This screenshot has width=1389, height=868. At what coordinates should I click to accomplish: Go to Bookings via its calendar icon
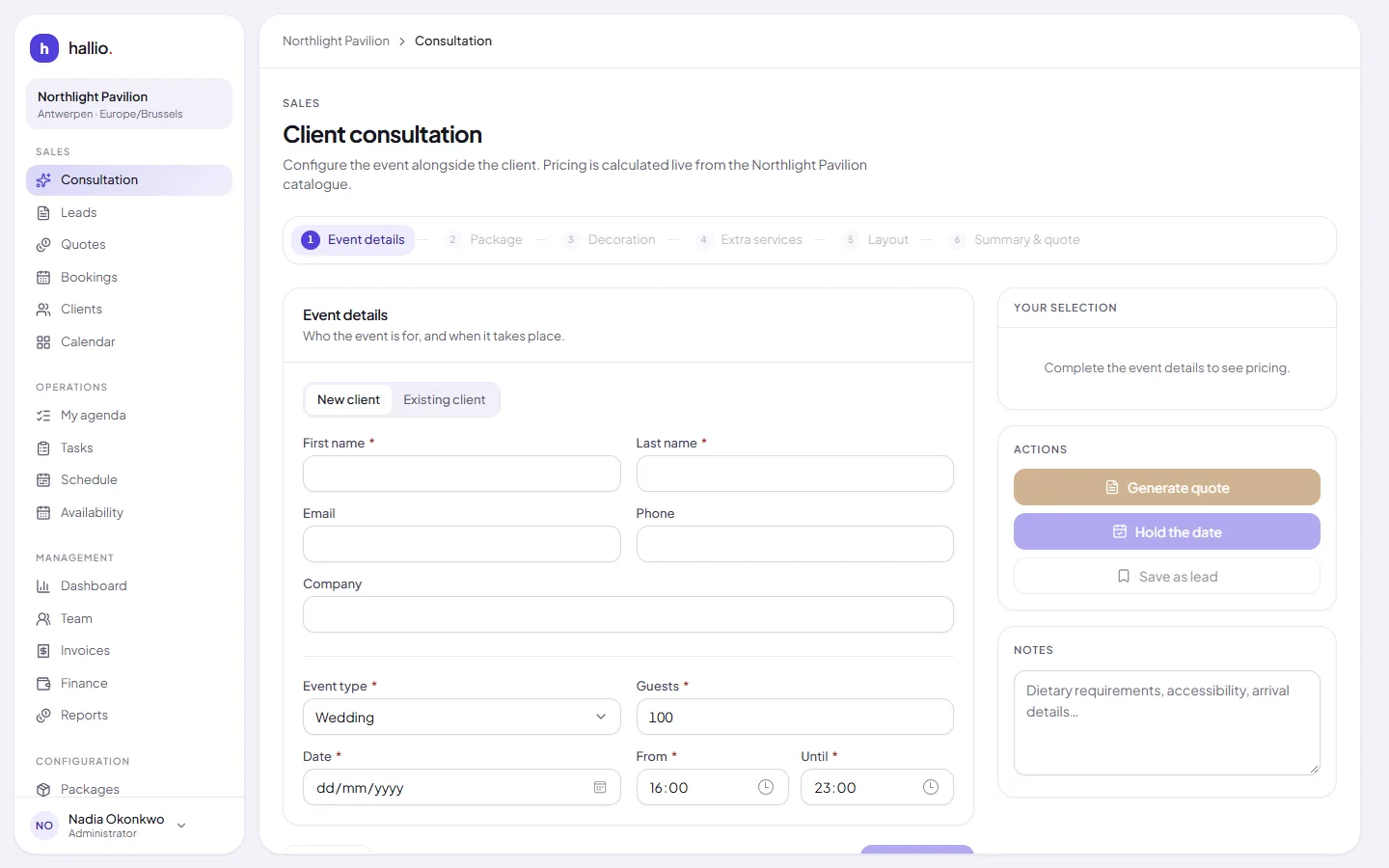(x=43, y=278)
